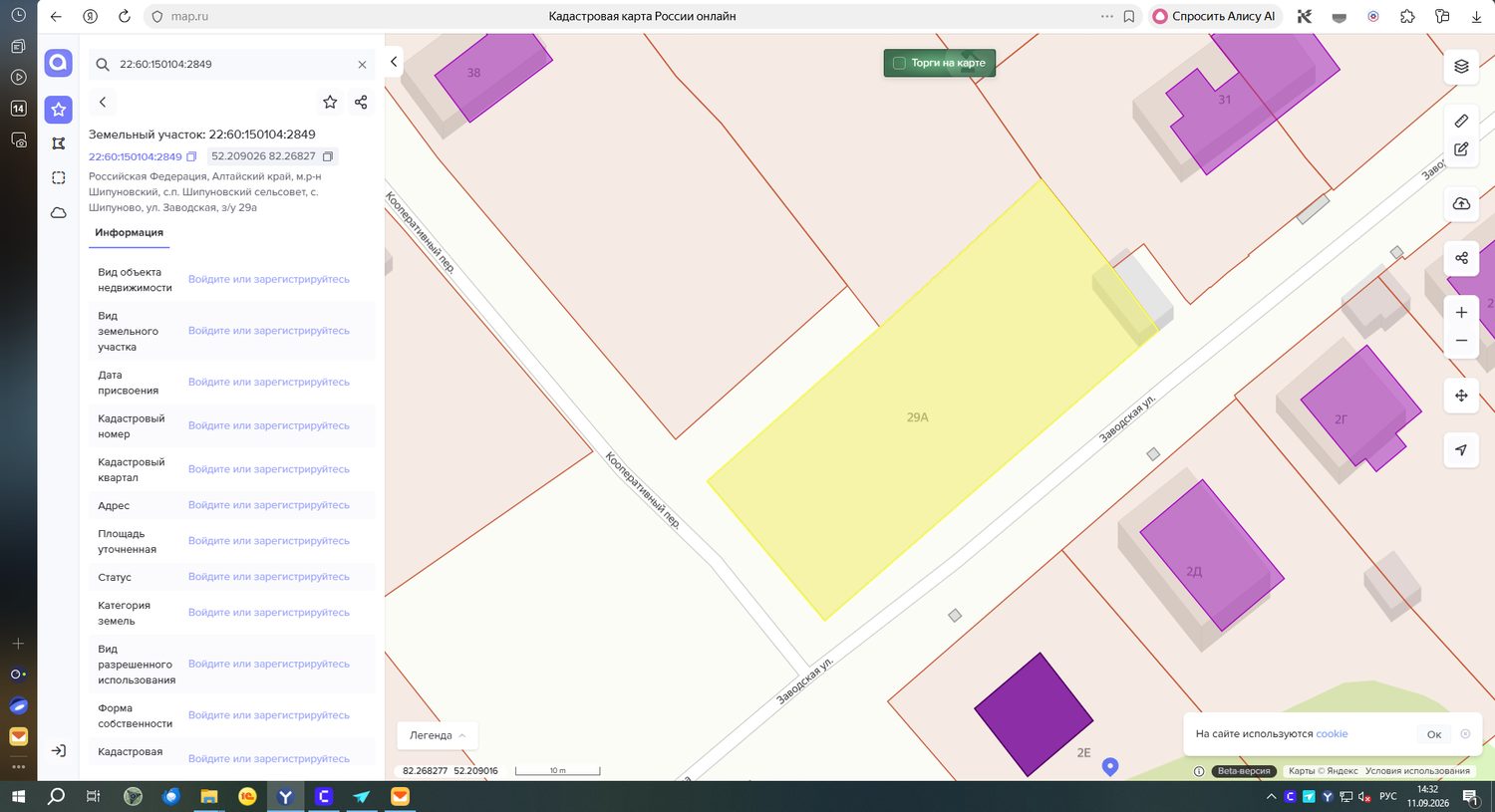Image resolution: width=1495 pixels, height=812 pixels.
Task: Open Telegram from the taskbar
Action: pyautogui.click(x=361, y=796)
